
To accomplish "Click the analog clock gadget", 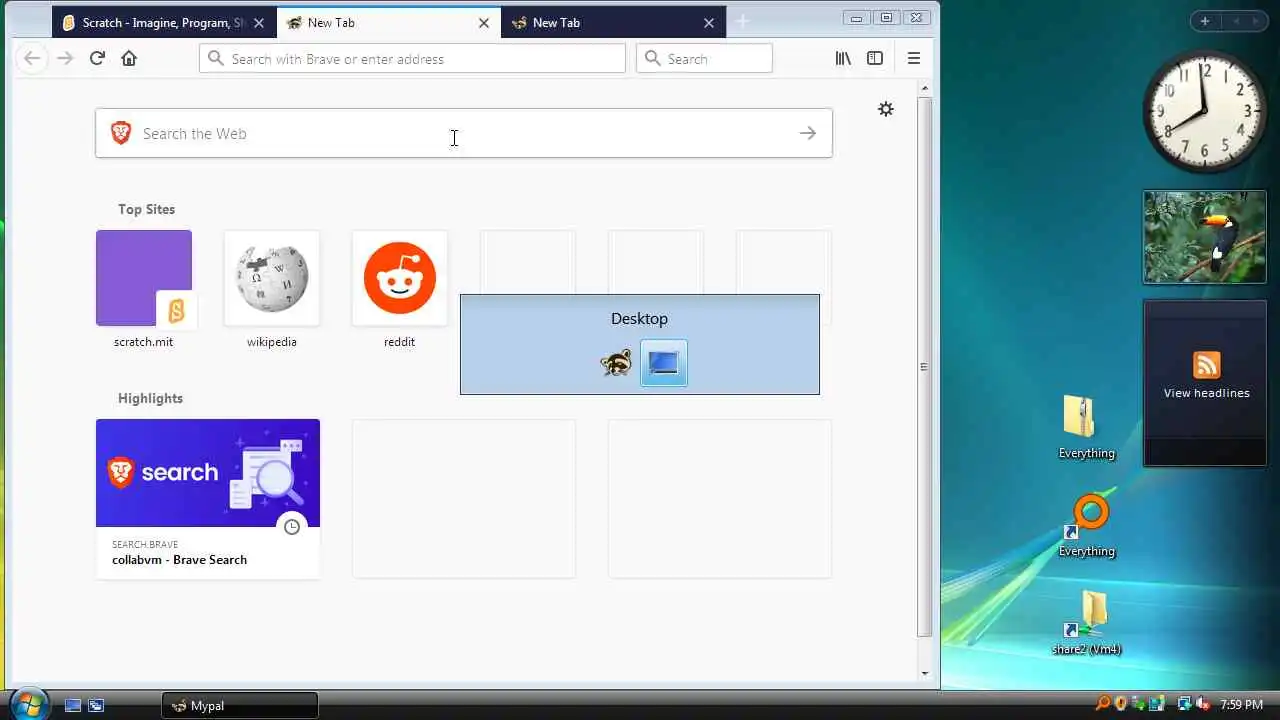I will (x=1205, y=110).
